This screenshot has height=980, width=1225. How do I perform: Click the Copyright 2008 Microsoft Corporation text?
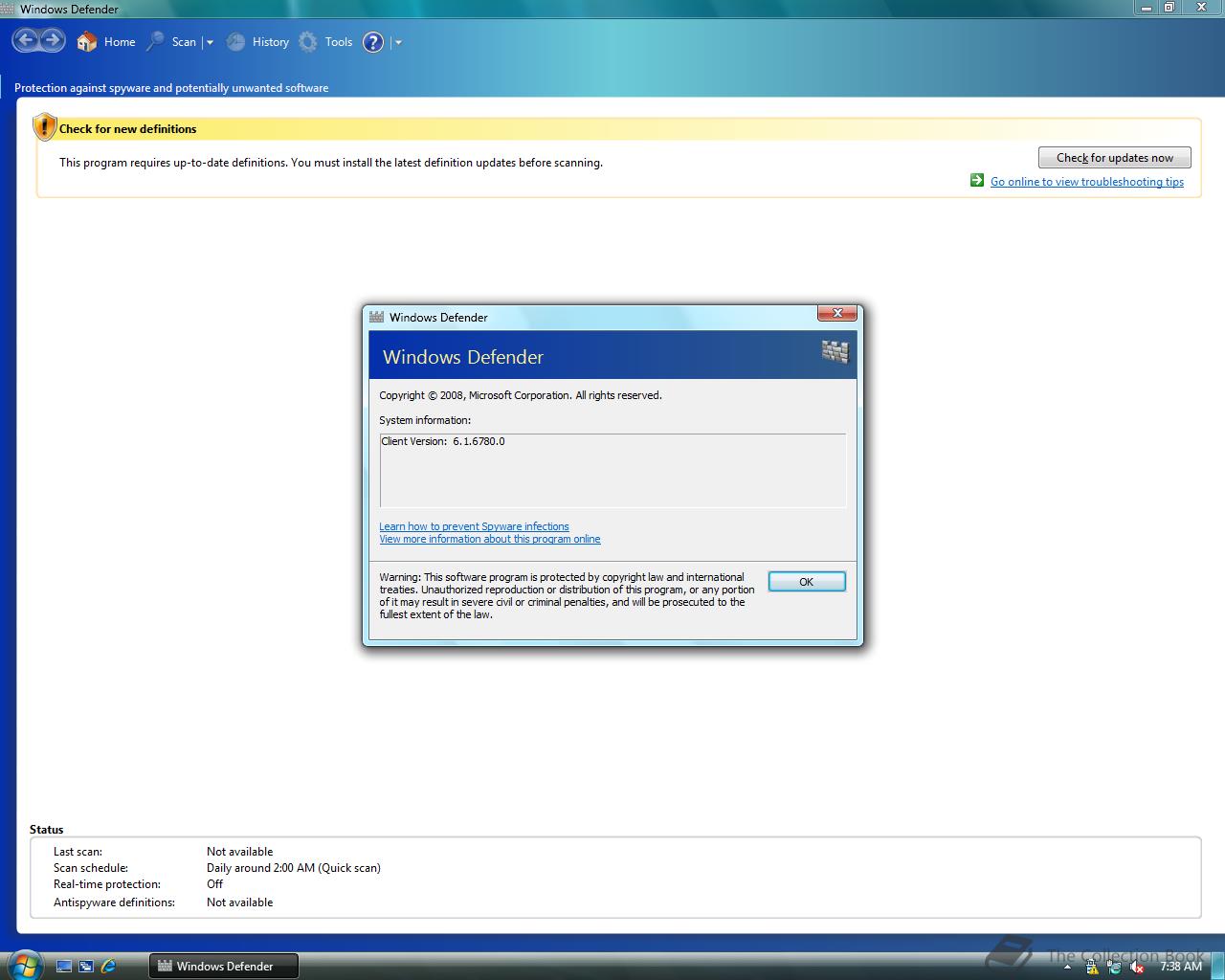coord(521,395)
